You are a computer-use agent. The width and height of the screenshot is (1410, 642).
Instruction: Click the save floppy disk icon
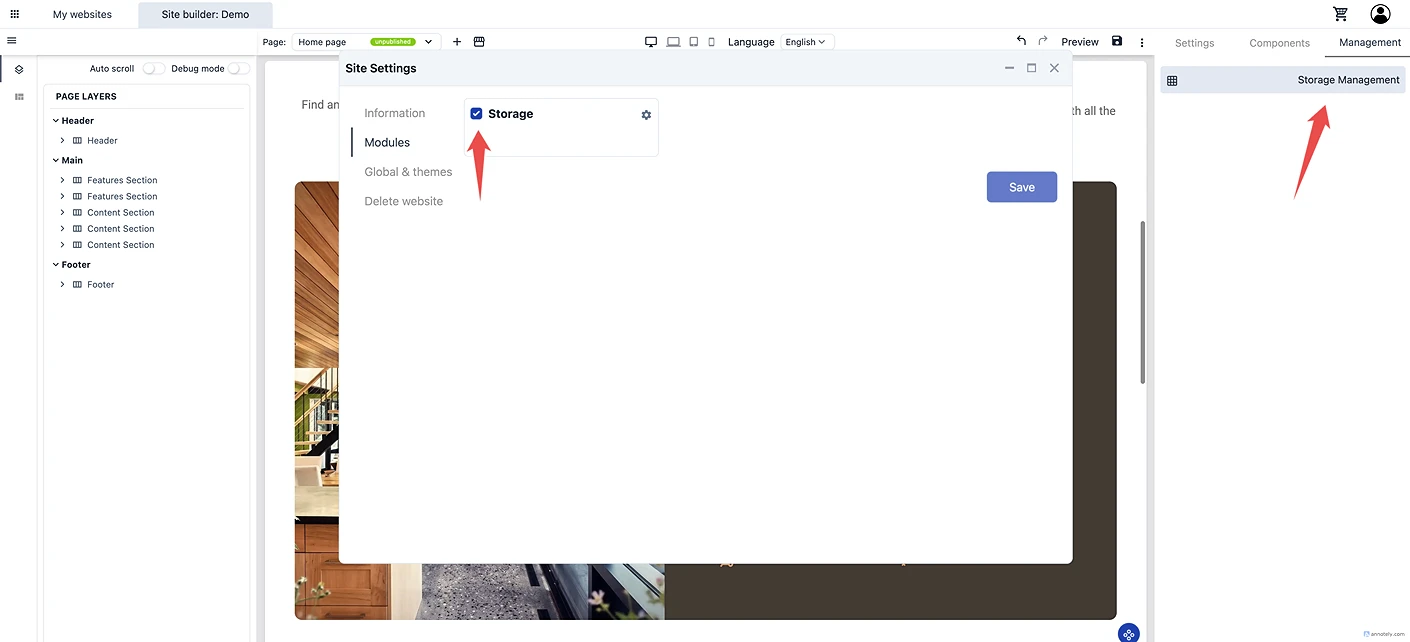pos(1117,41)
